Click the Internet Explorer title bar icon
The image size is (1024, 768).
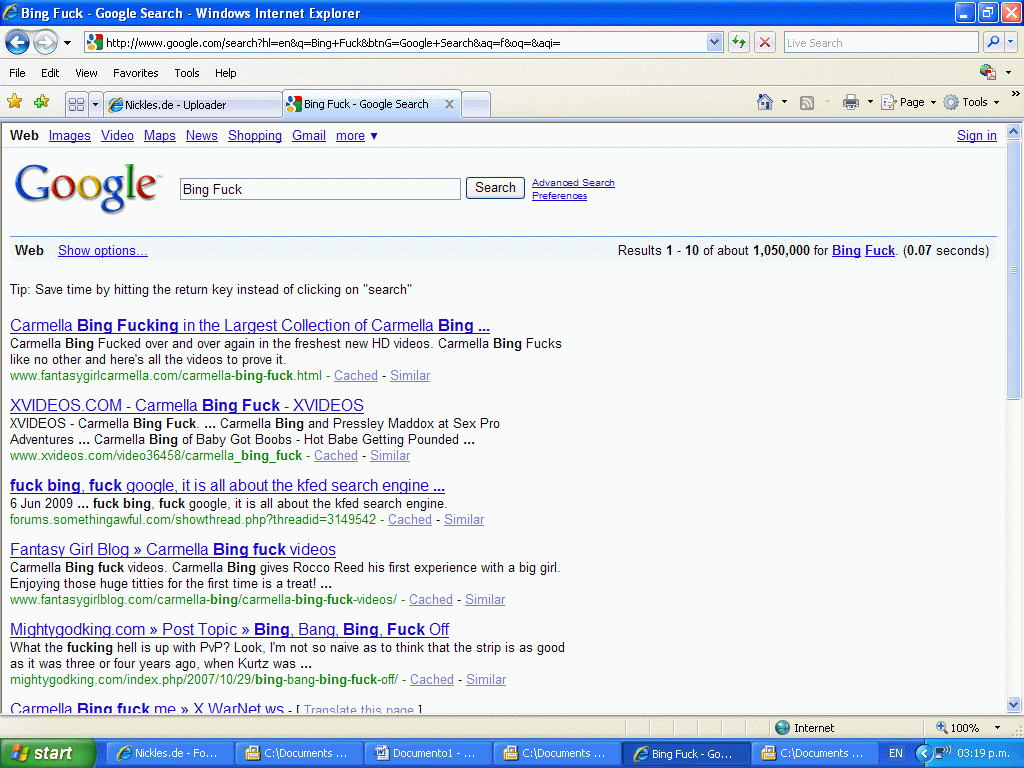10,12
